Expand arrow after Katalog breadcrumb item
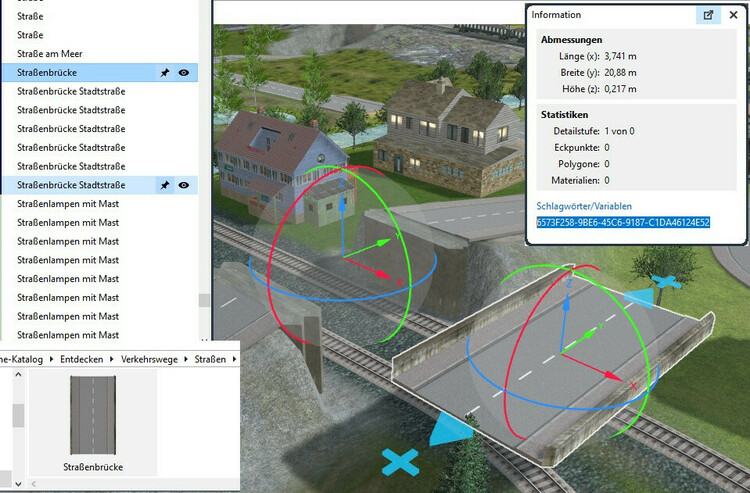Screen dimensions: 750x493 pos(51,359)
